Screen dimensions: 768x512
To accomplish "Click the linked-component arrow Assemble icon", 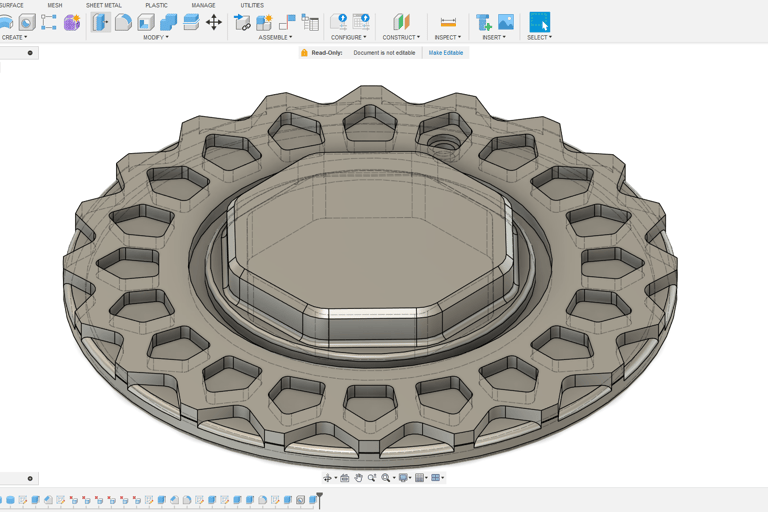I will 242,22.
